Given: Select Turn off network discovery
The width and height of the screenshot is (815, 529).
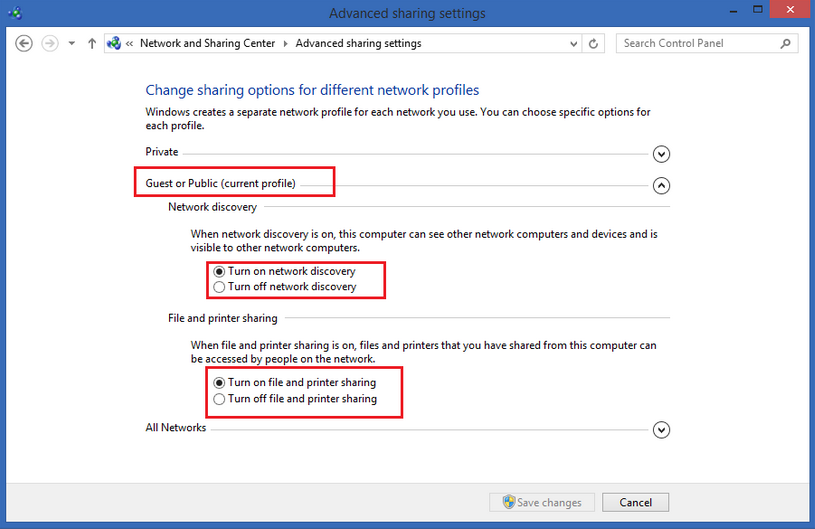Looking at the screenshot, I should click(285, 287).
